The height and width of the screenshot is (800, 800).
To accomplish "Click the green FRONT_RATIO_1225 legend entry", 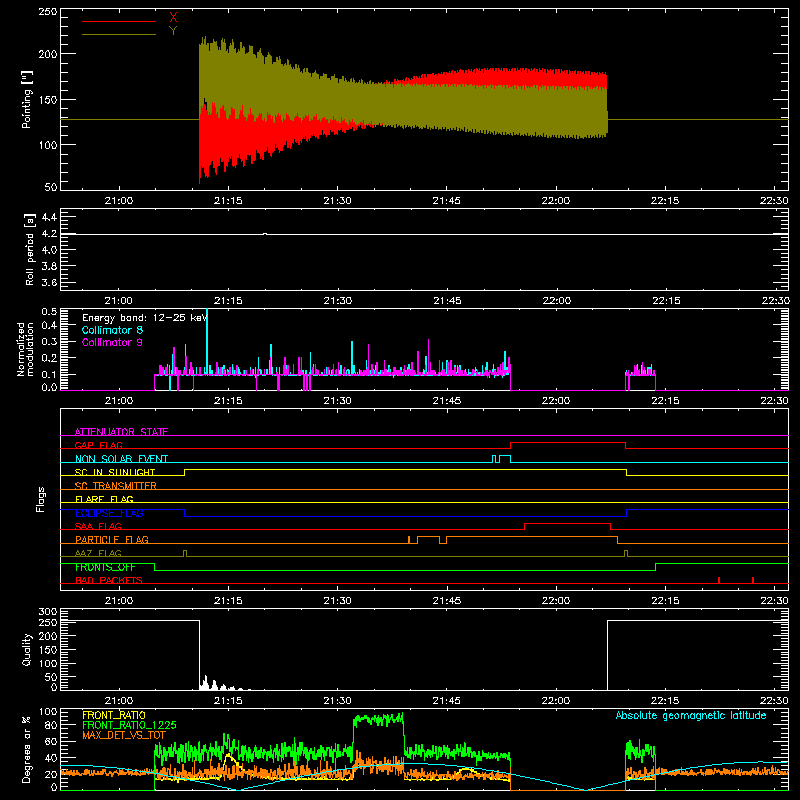I will pyautogui.click(x=130, y=725).
